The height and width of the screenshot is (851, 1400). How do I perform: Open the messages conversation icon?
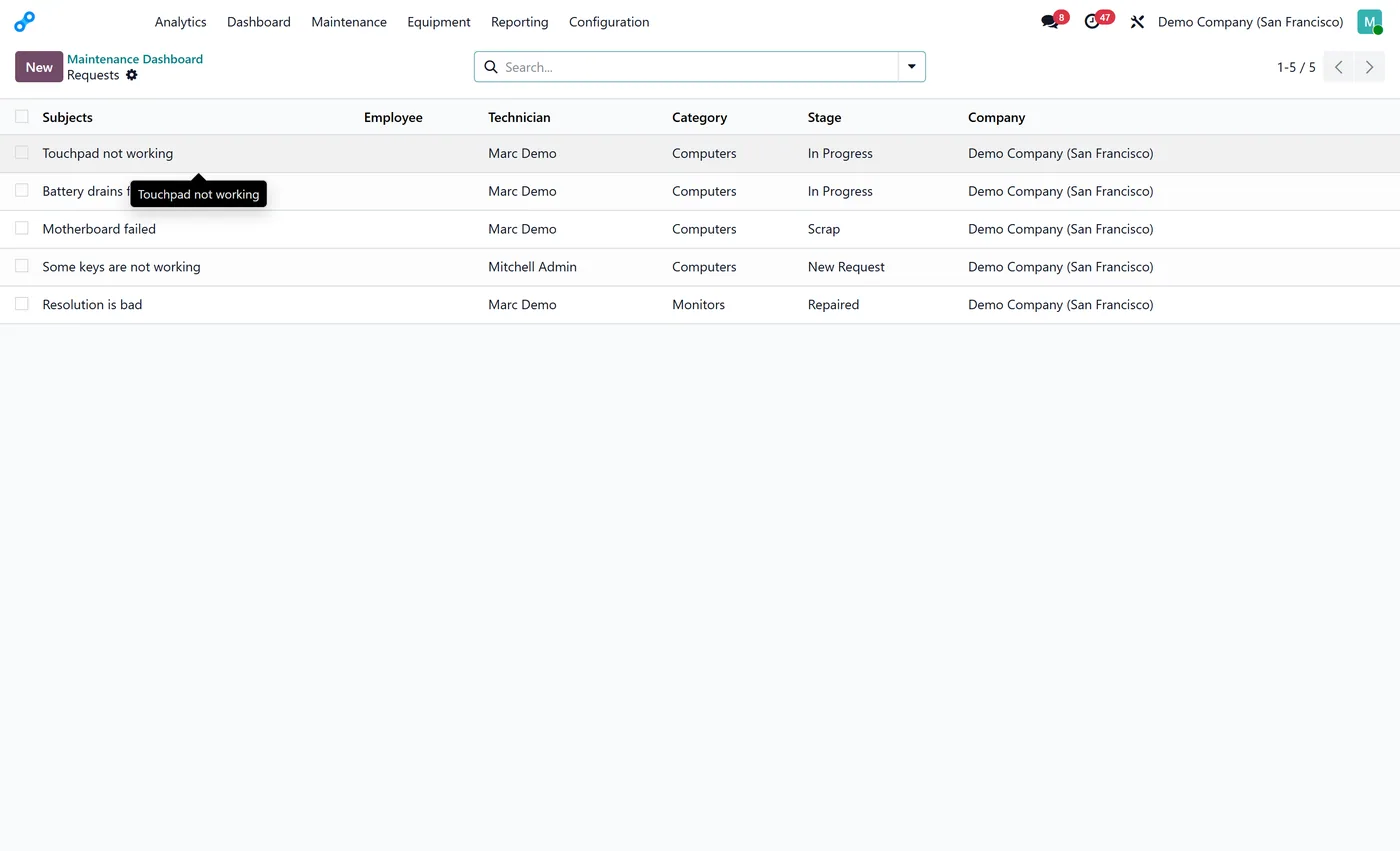tap(1049, 22)
